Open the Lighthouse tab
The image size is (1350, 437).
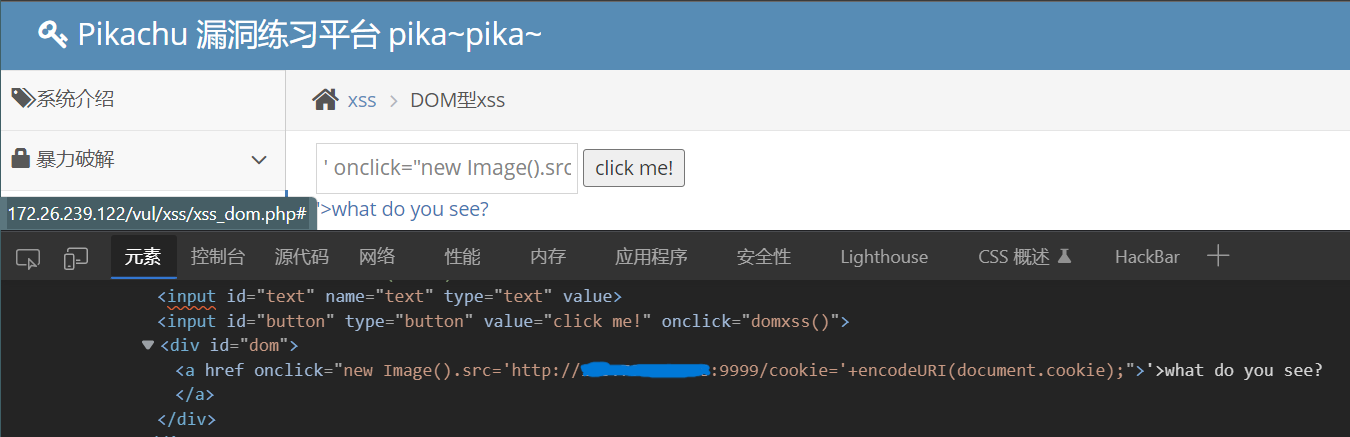[x=884, y=257]
